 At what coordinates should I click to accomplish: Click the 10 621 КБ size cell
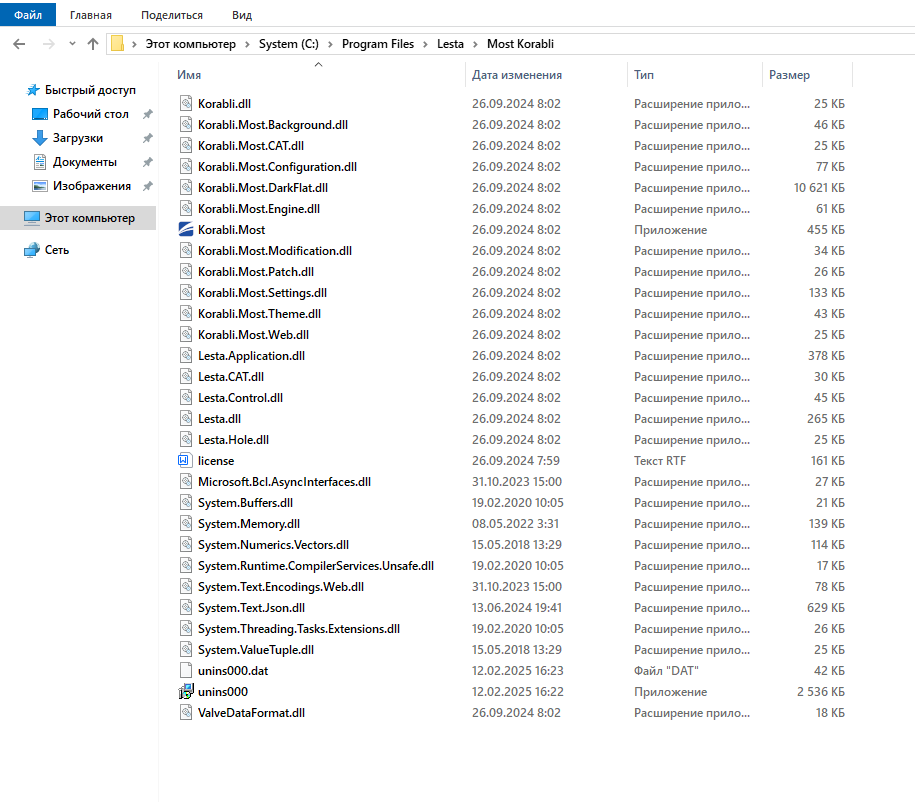[819, 188]
